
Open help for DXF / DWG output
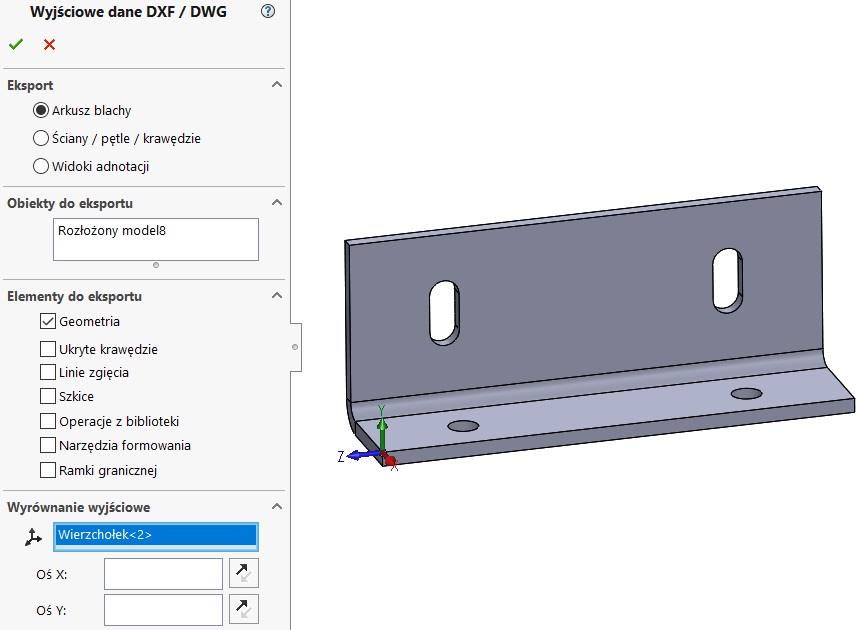tap(268, 11)
